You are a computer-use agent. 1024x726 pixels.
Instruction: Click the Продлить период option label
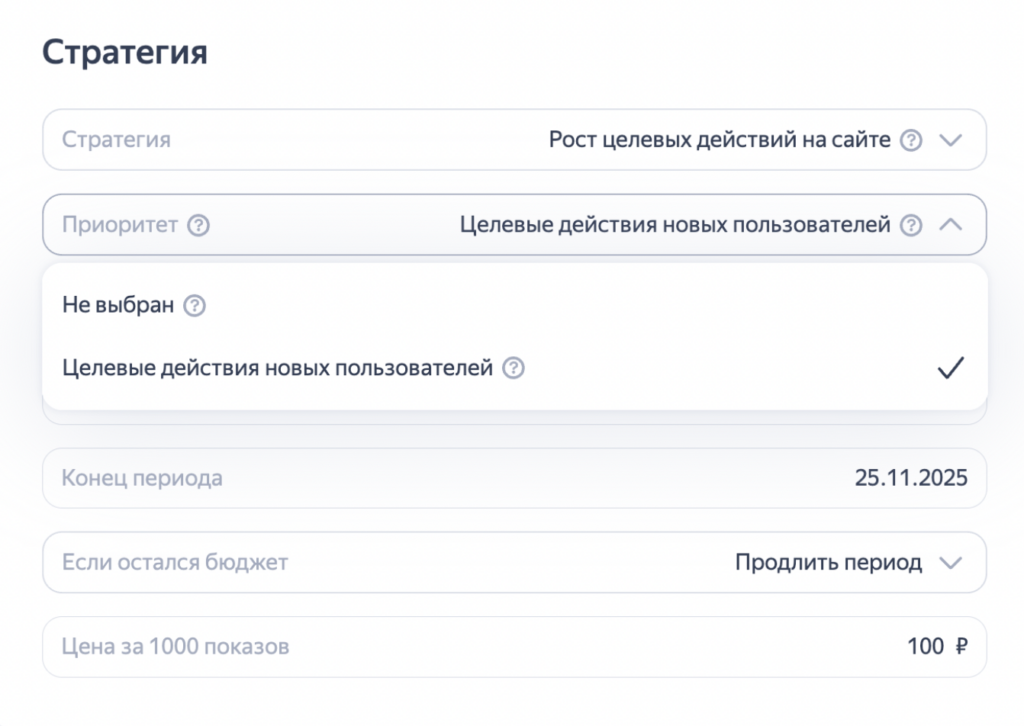tap(829, 562)
